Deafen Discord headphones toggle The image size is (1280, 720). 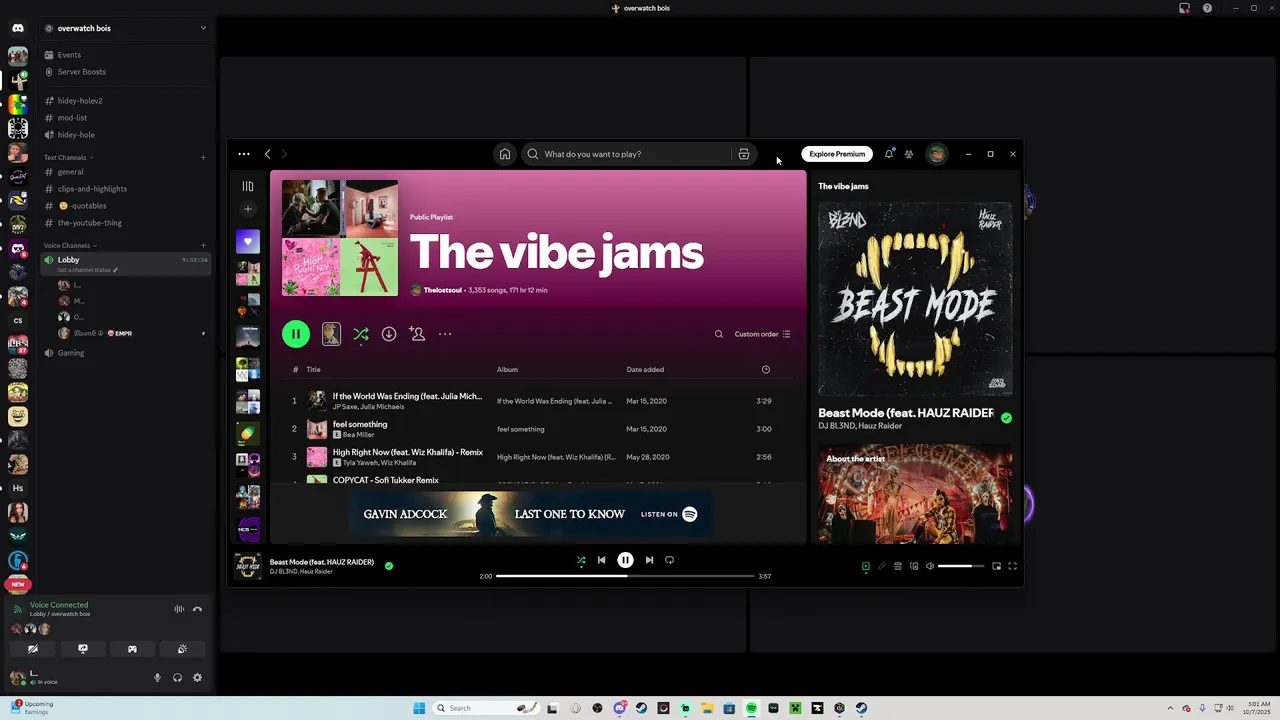[x=177, y=677]
